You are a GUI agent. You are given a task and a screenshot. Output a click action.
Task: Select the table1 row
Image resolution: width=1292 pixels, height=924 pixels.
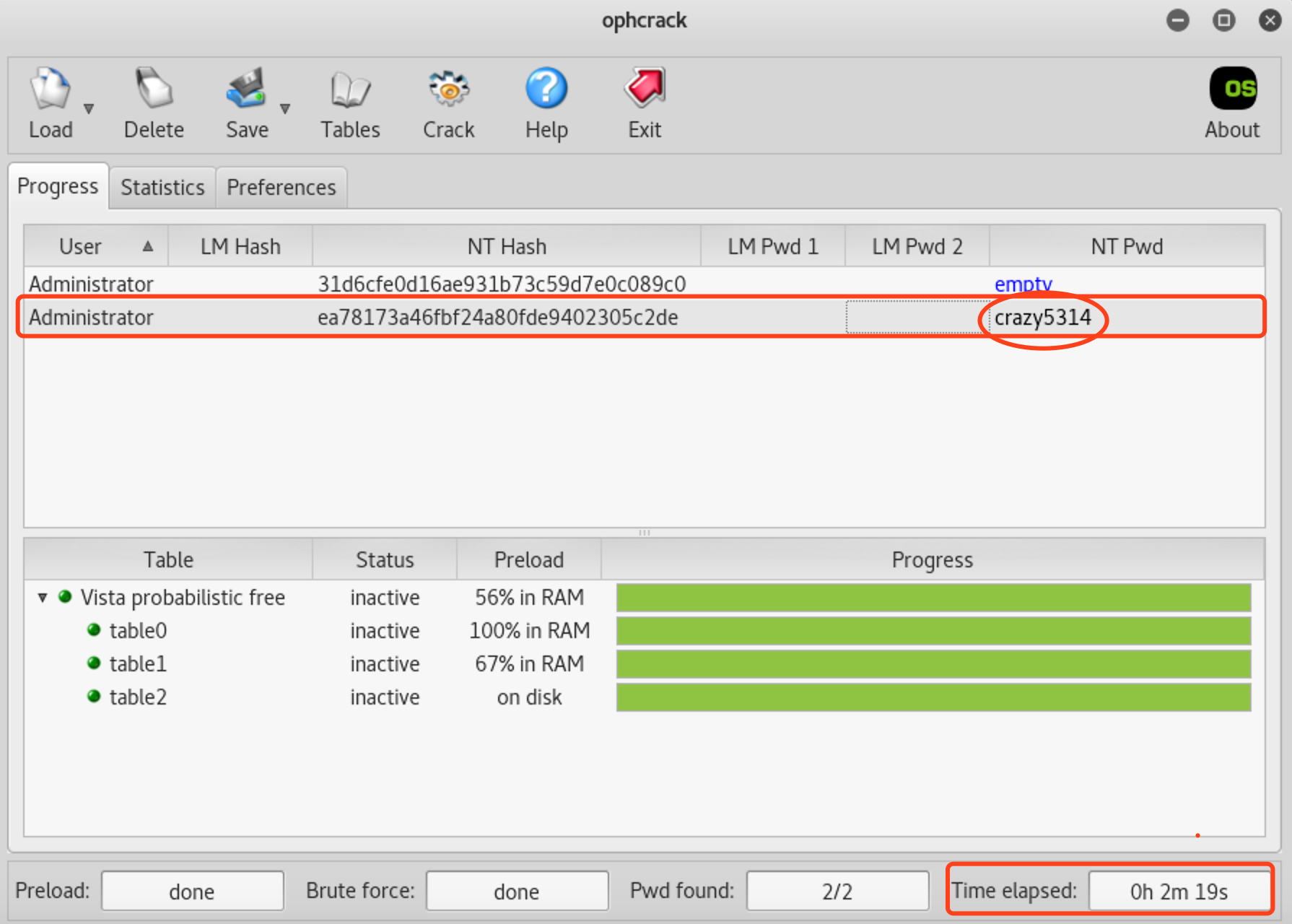pyautogui.click(x=644, y=664)
